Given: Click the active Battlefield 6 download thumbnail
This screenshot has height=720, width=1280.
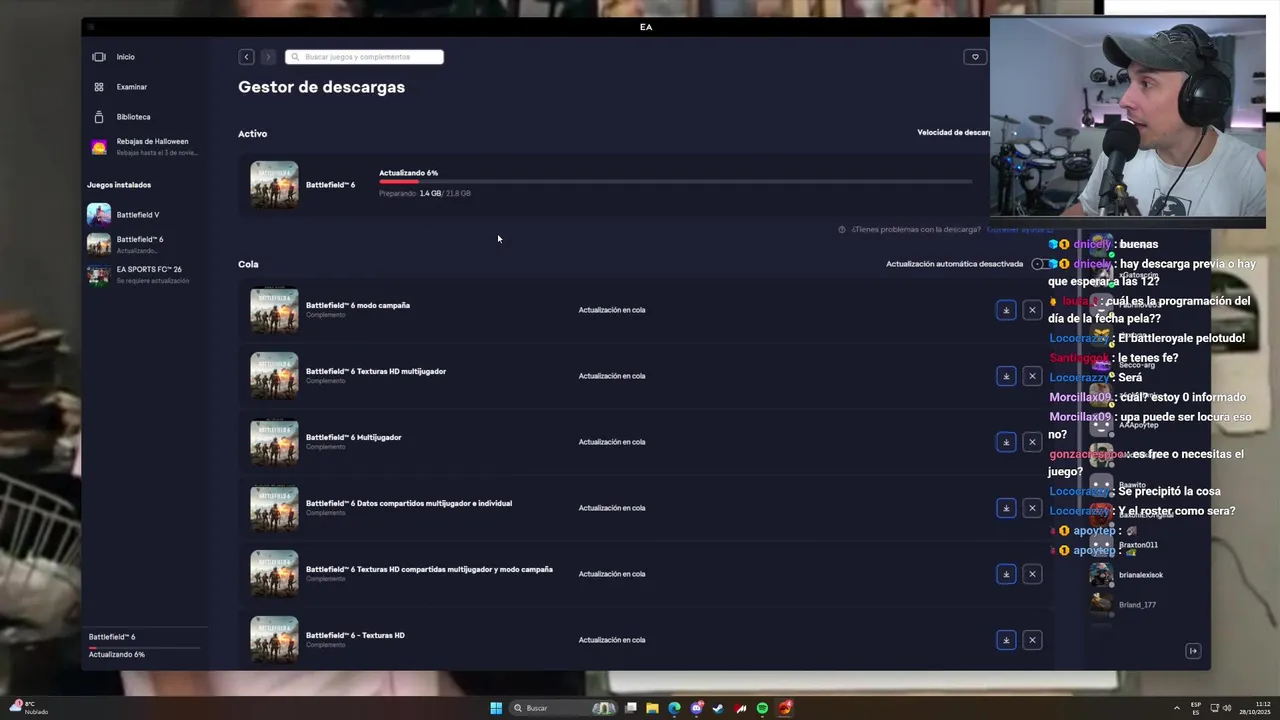Looking at the screenshot, I should 274,185.
